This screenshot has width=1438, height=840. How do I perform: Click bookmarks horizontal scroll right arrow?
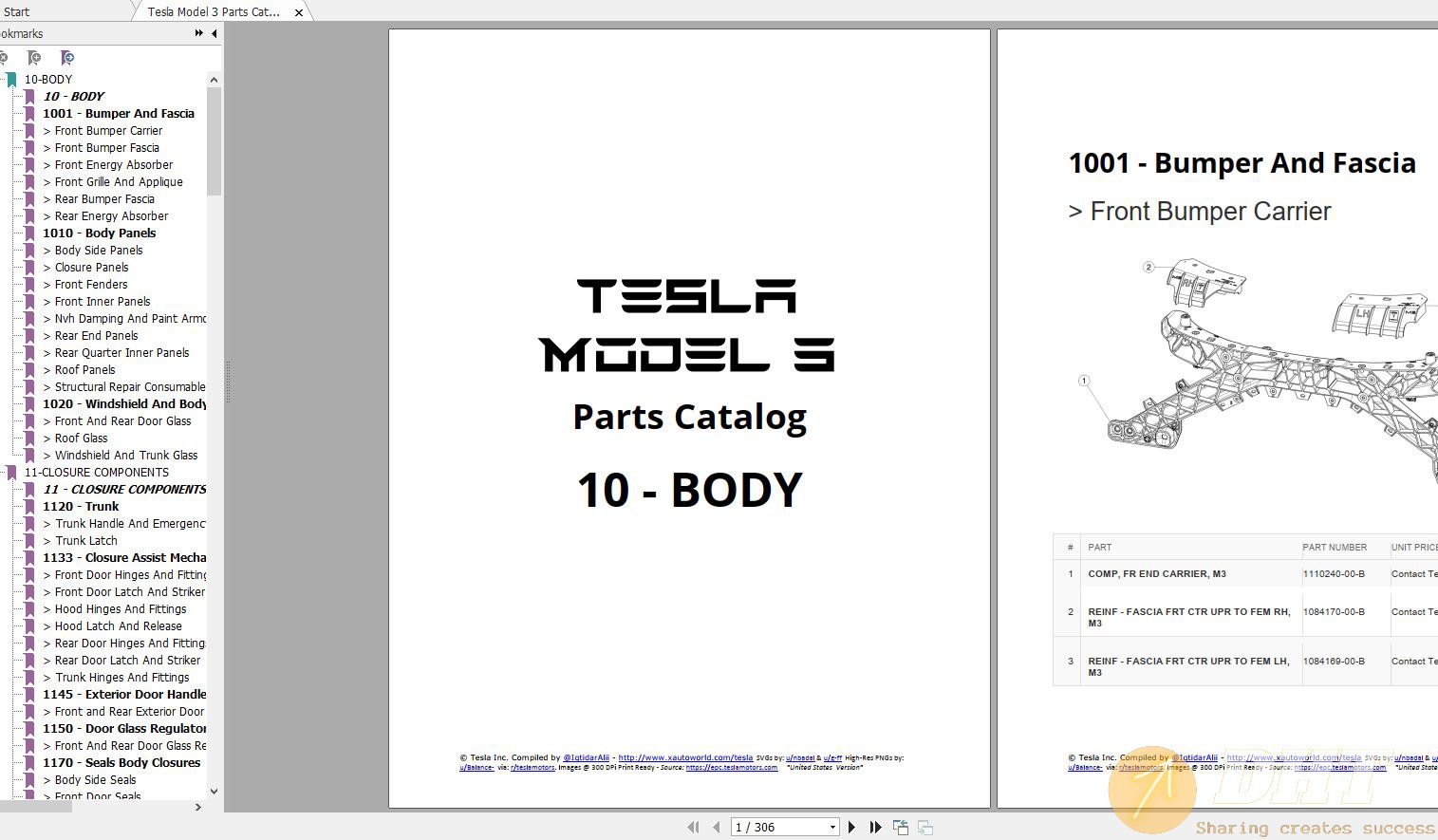(x=198, y=808)
